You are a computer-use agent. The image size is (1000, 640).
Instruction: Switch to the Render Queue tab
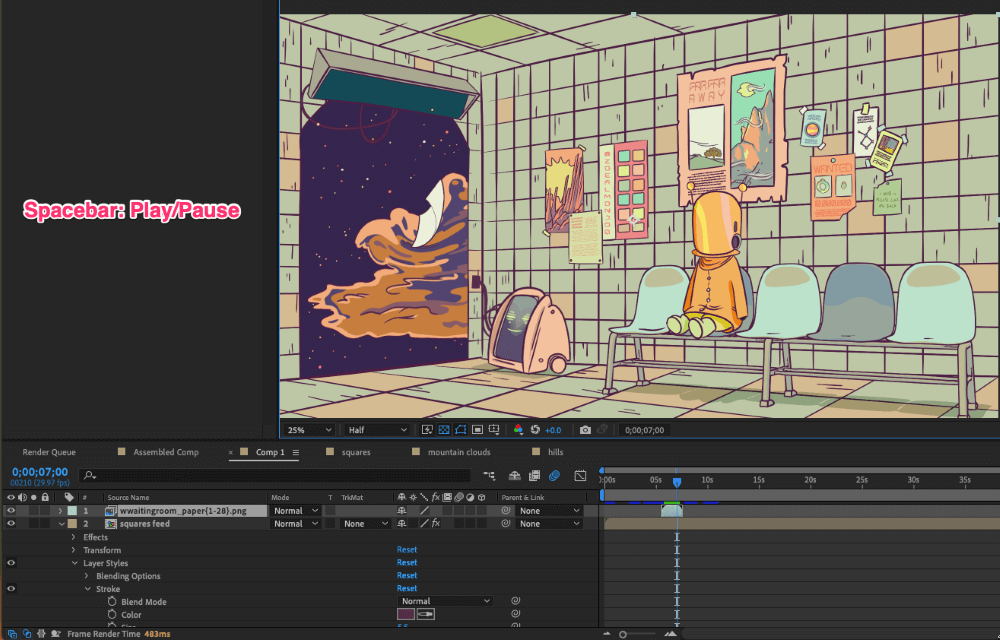[49, 452]
